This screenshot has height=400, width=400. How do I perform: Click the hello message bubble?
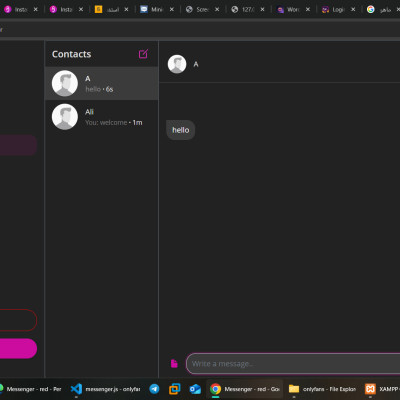tap(181, 130)
